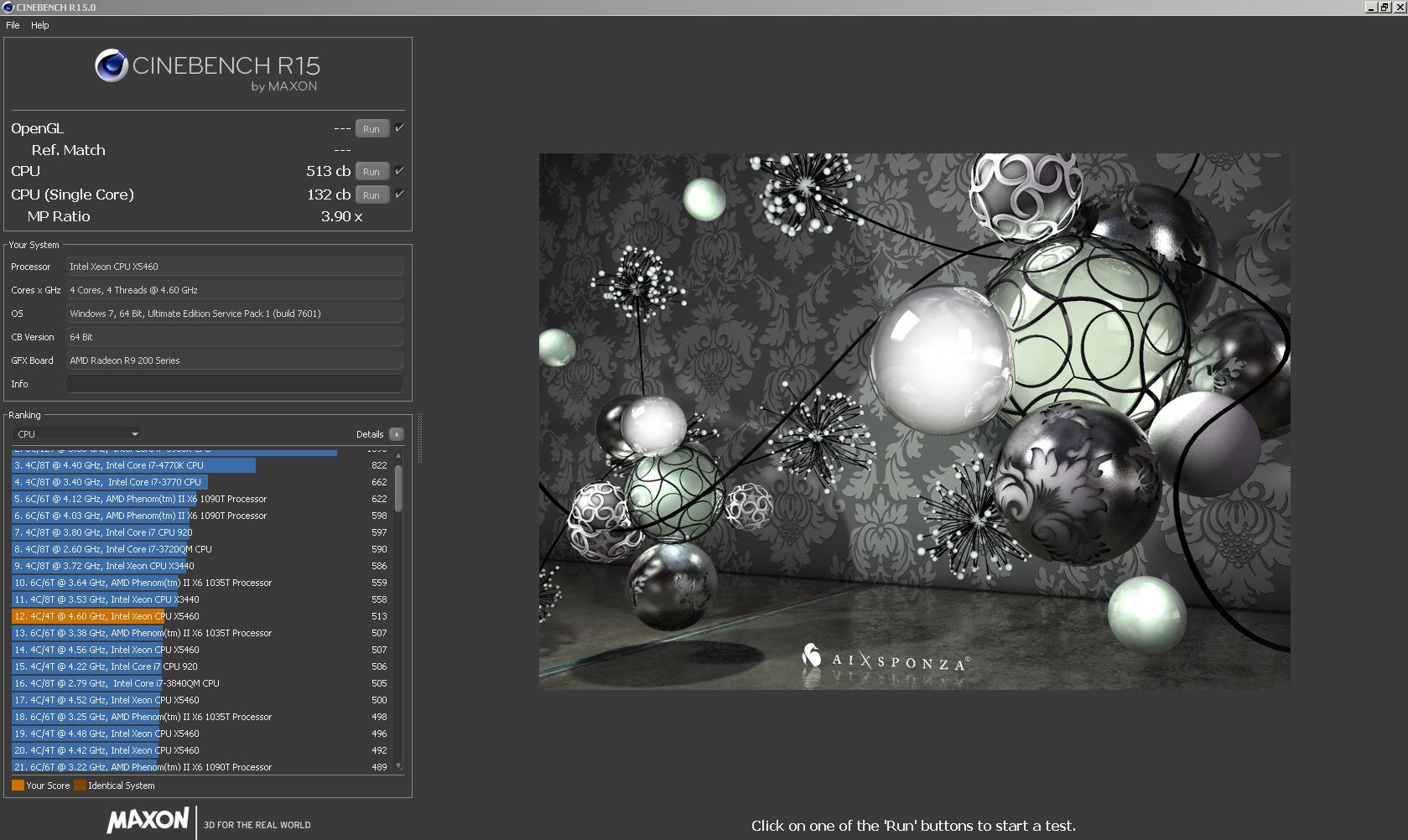Select ranking row 10, Phenom II X6 1035T at 3.64 GHz
Image resolution: width=1408 pixels, height=840 pixels.
coord(201,583)
